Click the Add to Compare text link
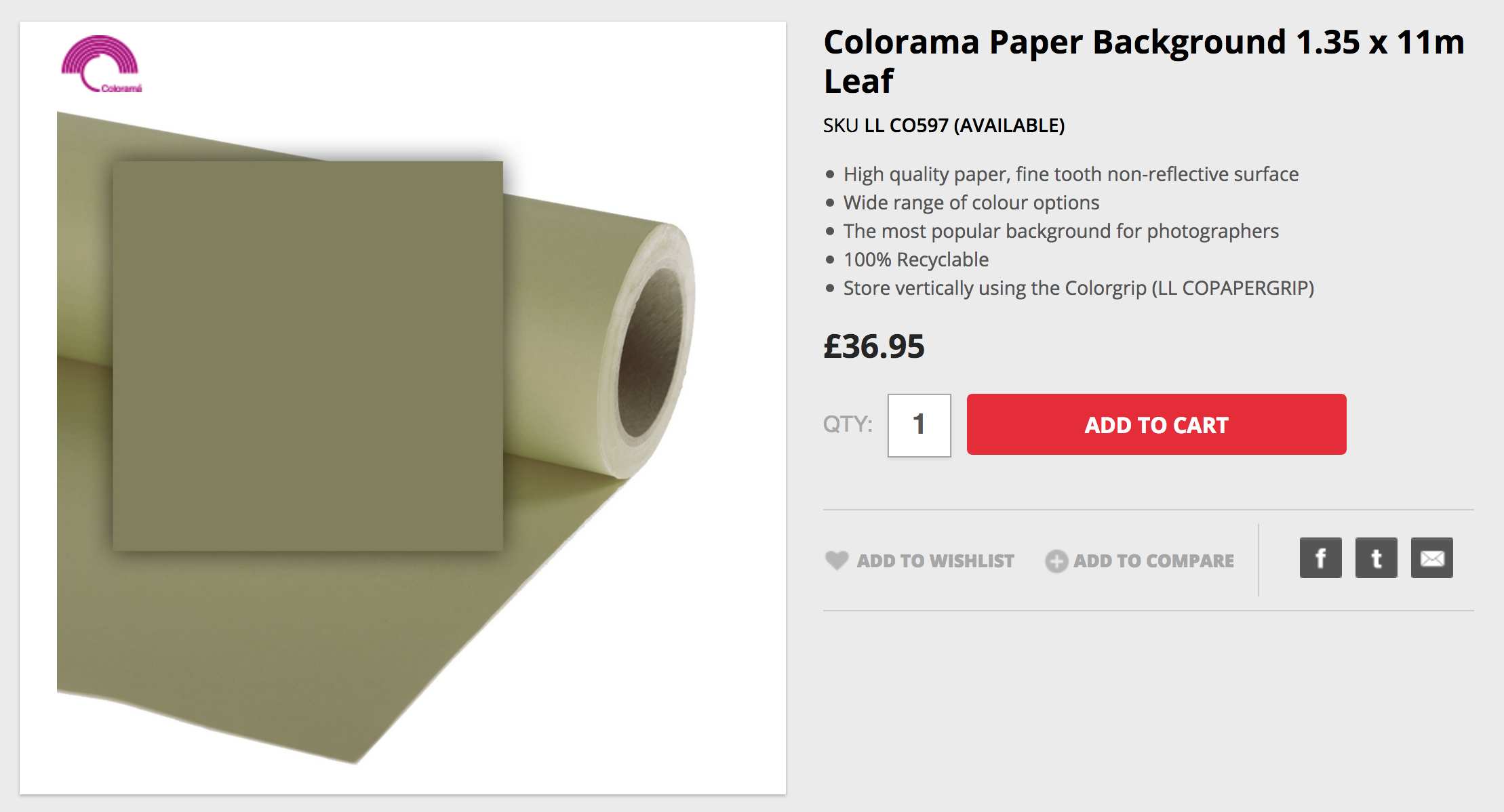The width and height of the screenshot is (1504, 812). tap(1153, 561)
